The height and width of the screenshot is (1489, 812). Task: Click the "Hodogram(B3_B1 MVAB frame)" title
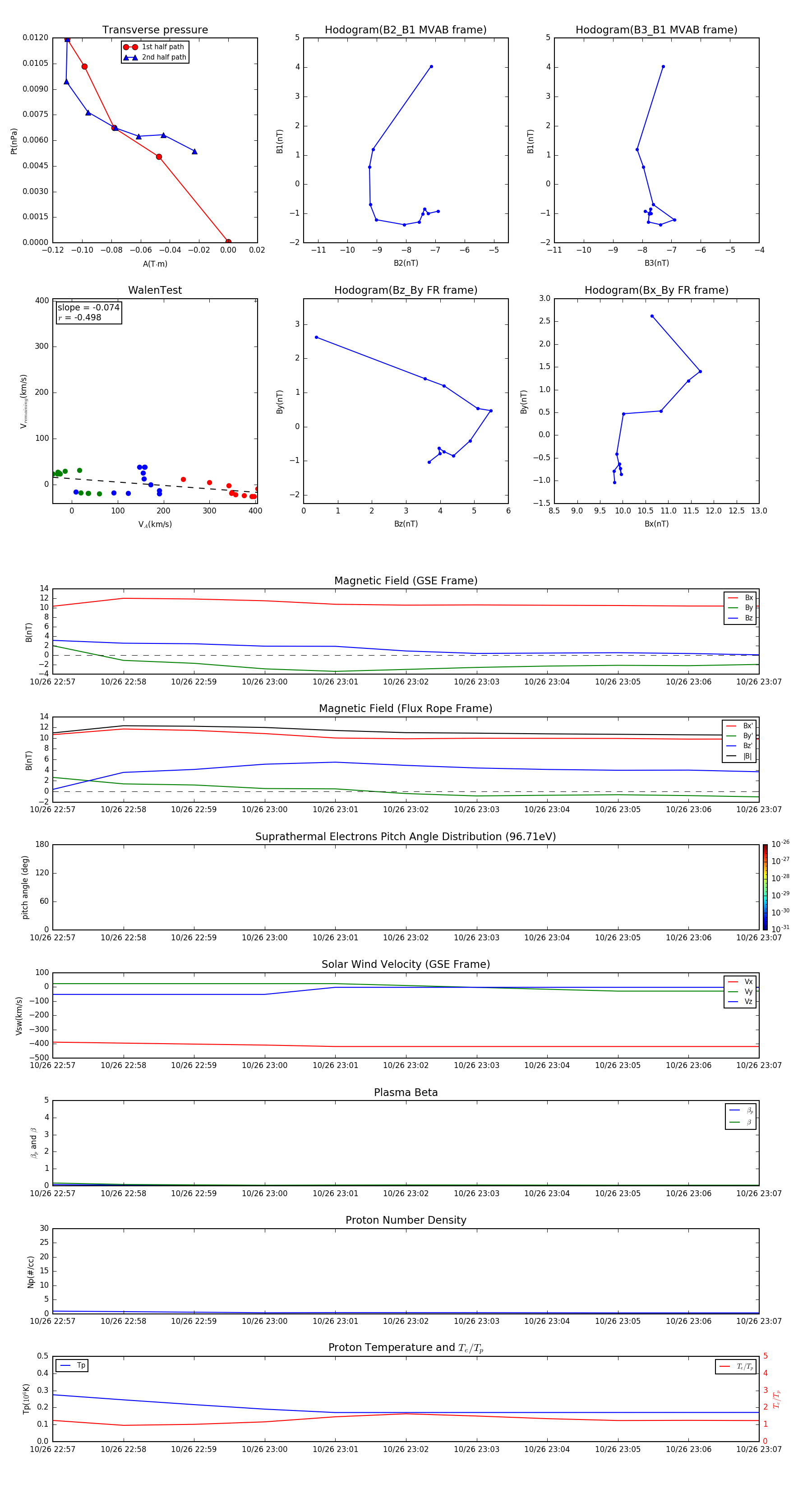coord(656,30)
